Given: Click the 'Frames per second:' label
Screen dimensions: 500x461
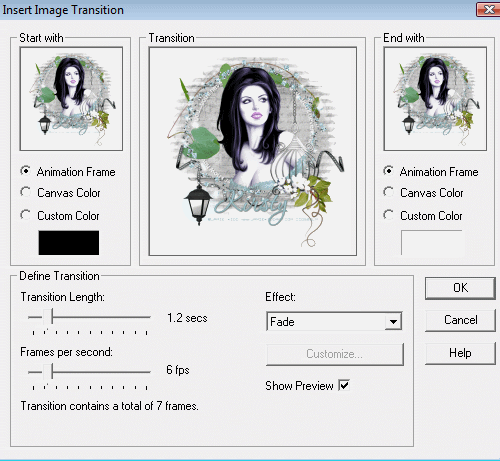Looking at the screenshot, I should click(x=67, y=352).
